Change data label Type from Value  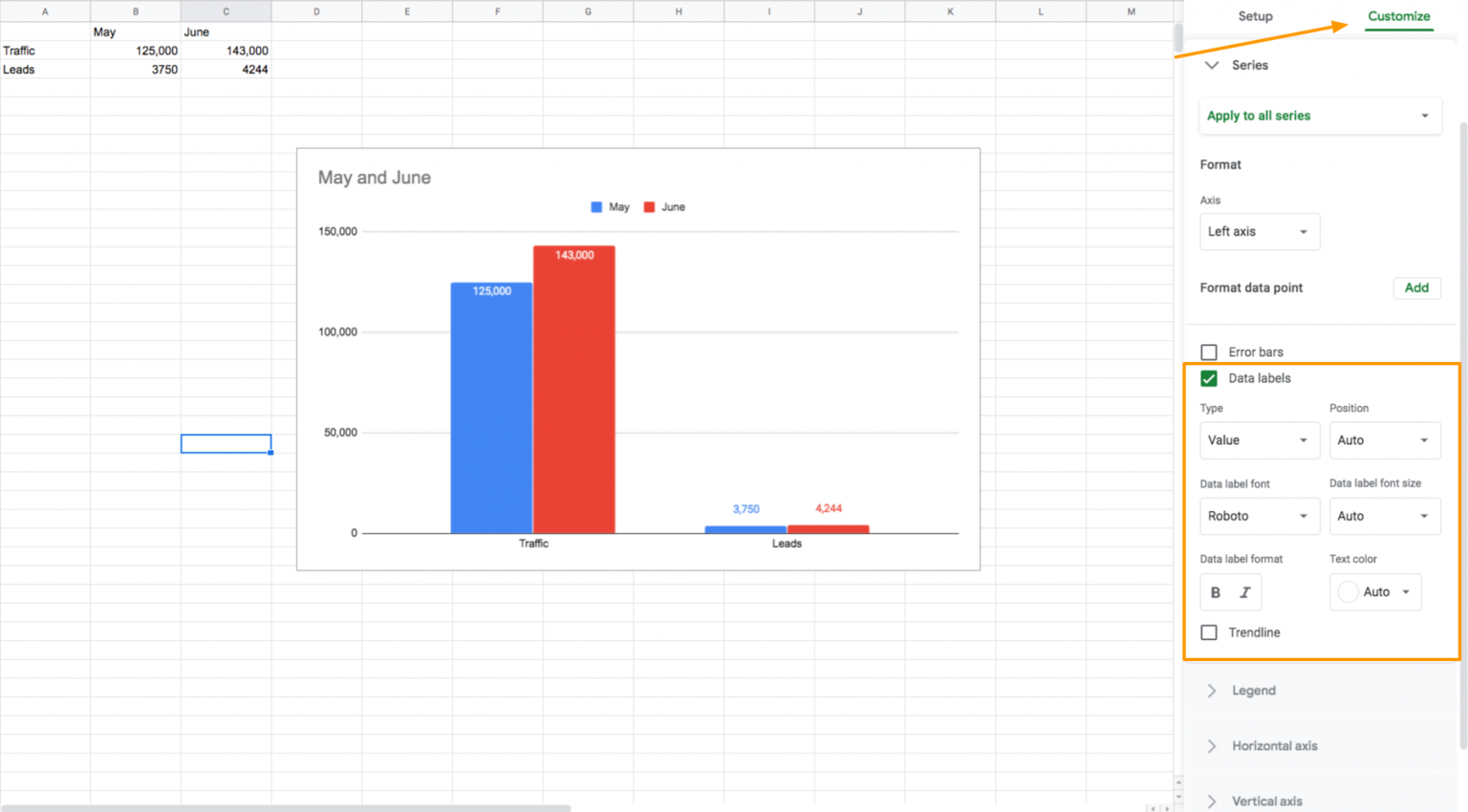coord(1260,440)
